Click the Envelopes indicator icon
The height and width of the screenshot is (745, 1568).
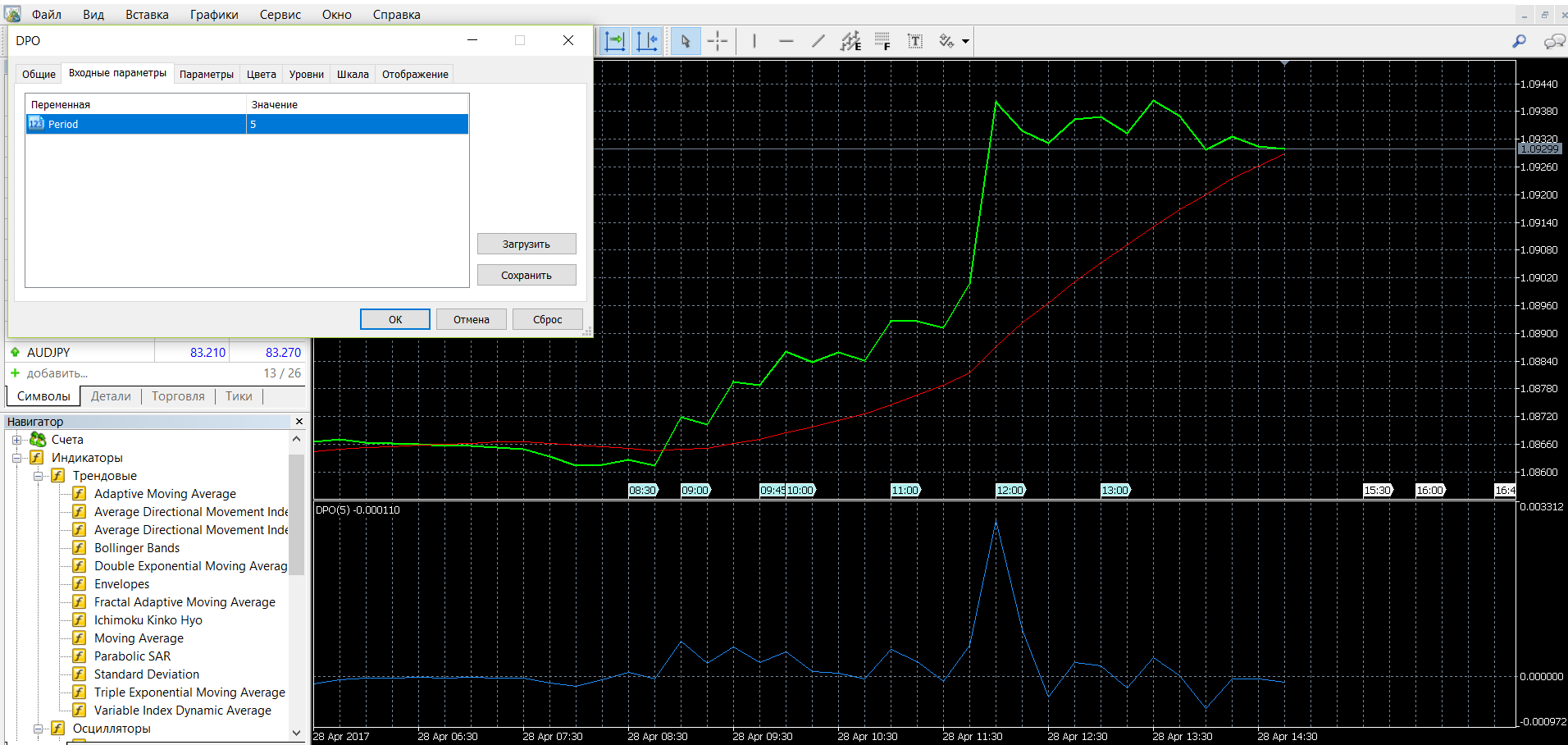coord(80,584)
